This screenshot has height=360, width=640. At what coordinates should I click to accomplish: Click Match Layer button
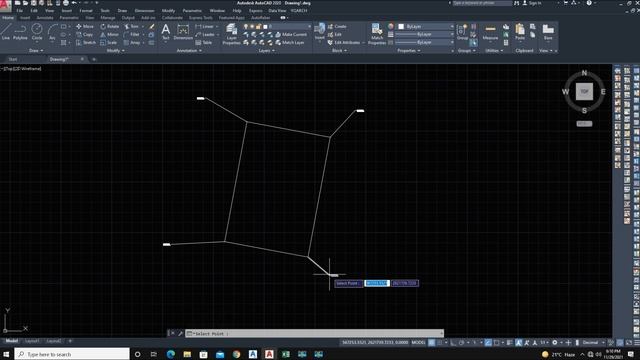pos(289,42)
